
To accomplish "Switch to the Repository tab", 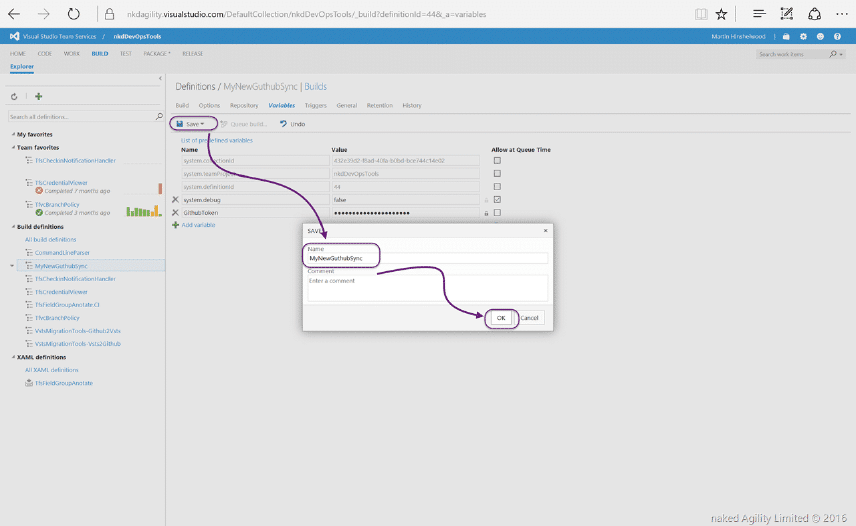I will [x=244, y=105].
